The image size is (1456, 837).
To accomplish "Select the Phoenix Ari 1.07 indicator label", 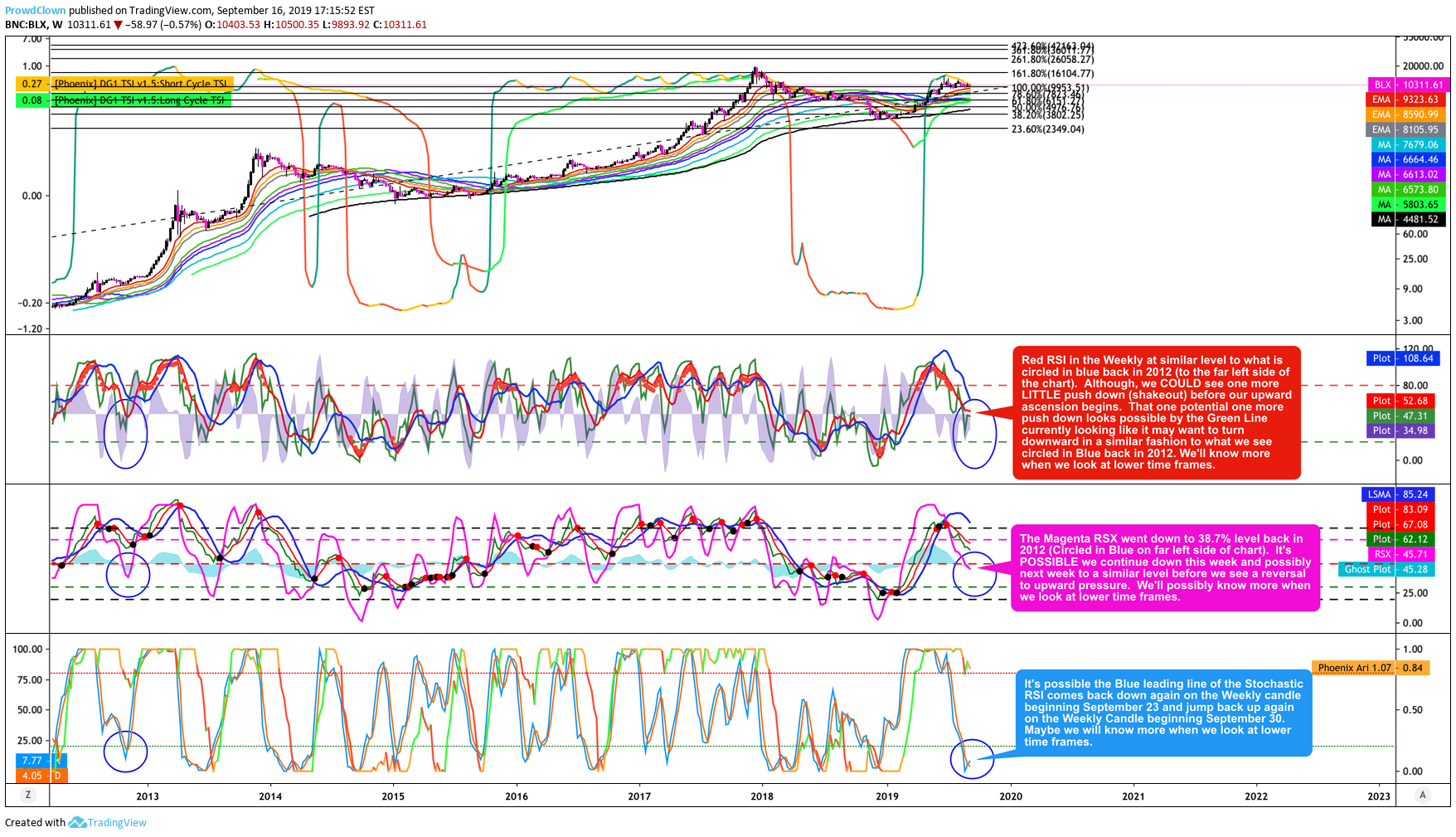I will 1371,668.
